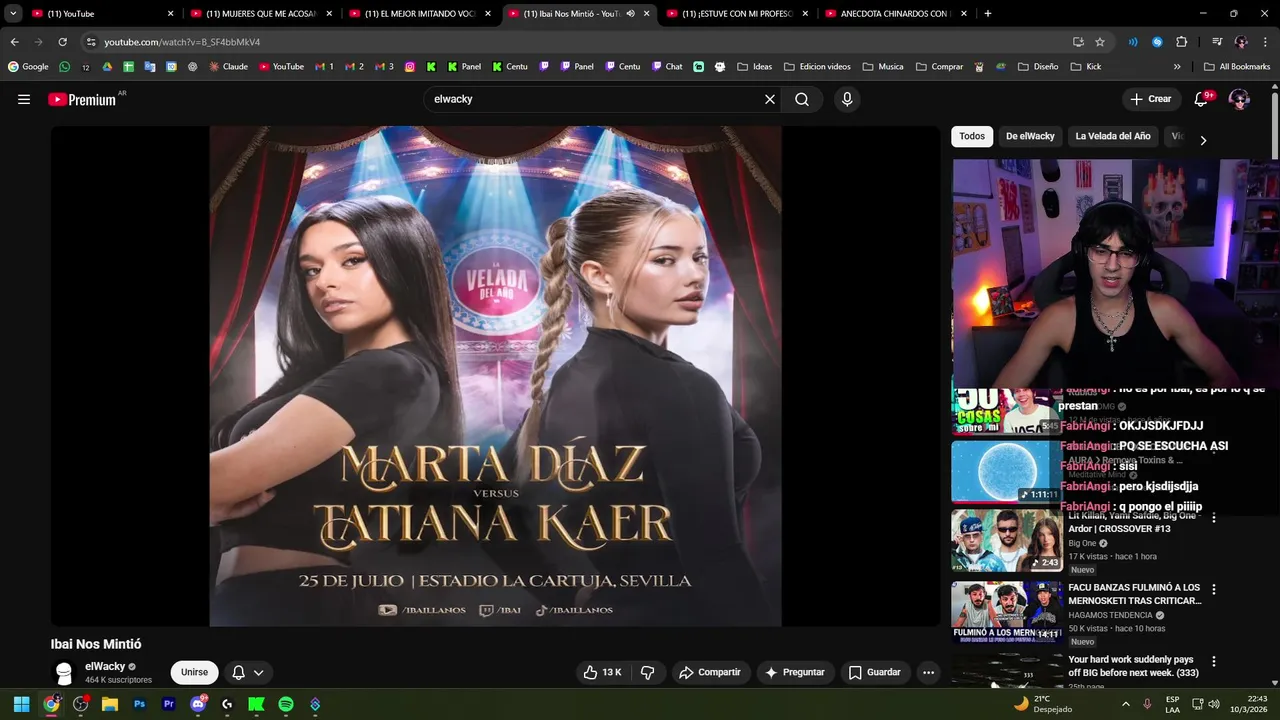Open Claude bookmark

click(229, 67)
